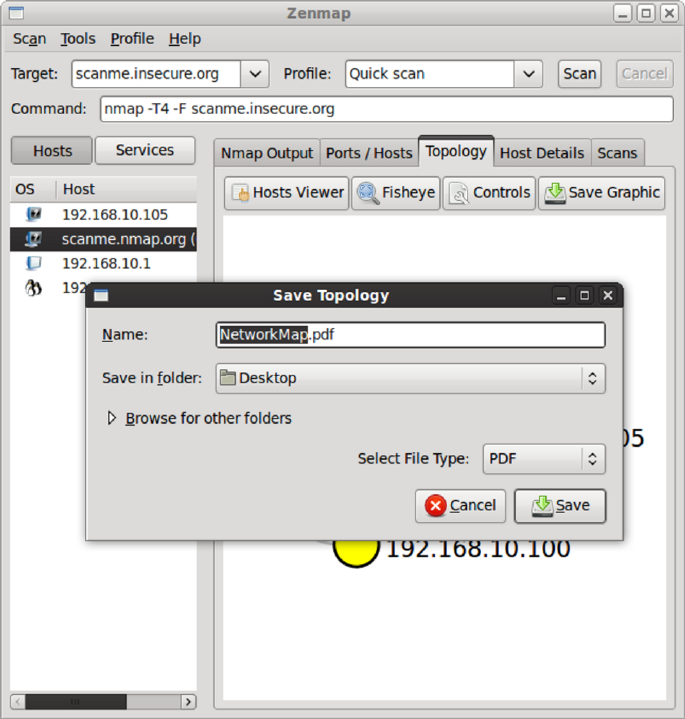Click the Cancel button beside the Scan button
The height and width of the screenshot is (719, 685).
point(645,74)
